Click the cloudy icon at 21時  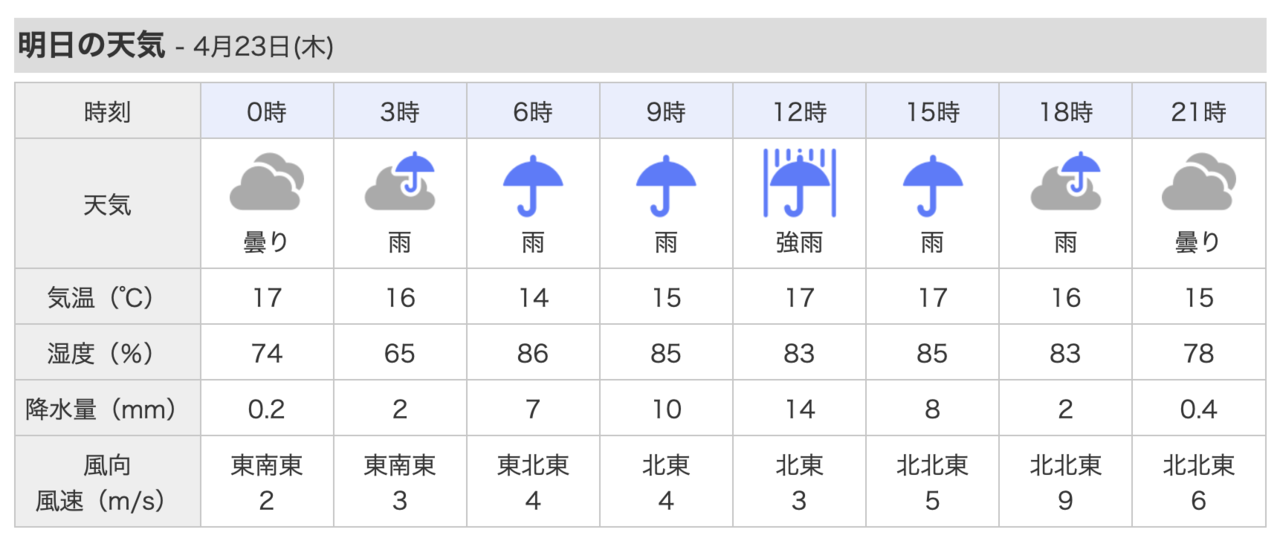[x=1198, y=183]
